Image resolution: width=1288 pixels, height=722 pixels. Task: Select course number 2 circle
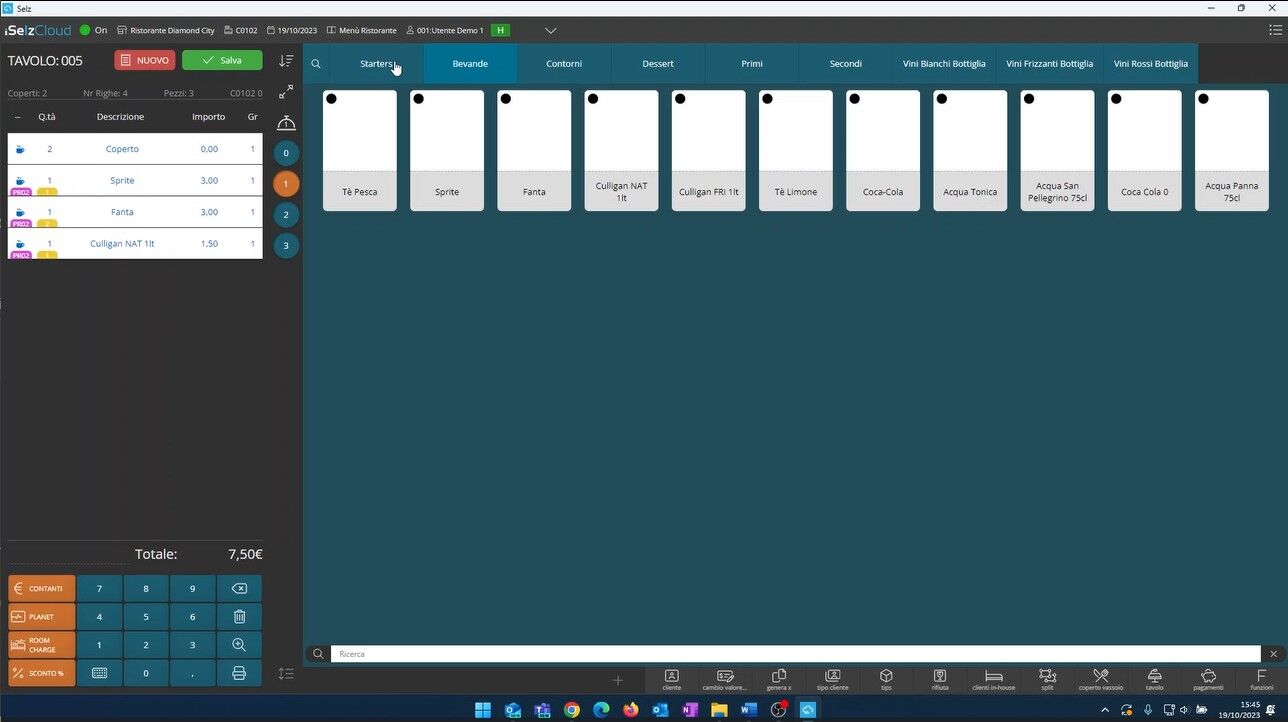[286, 215]
